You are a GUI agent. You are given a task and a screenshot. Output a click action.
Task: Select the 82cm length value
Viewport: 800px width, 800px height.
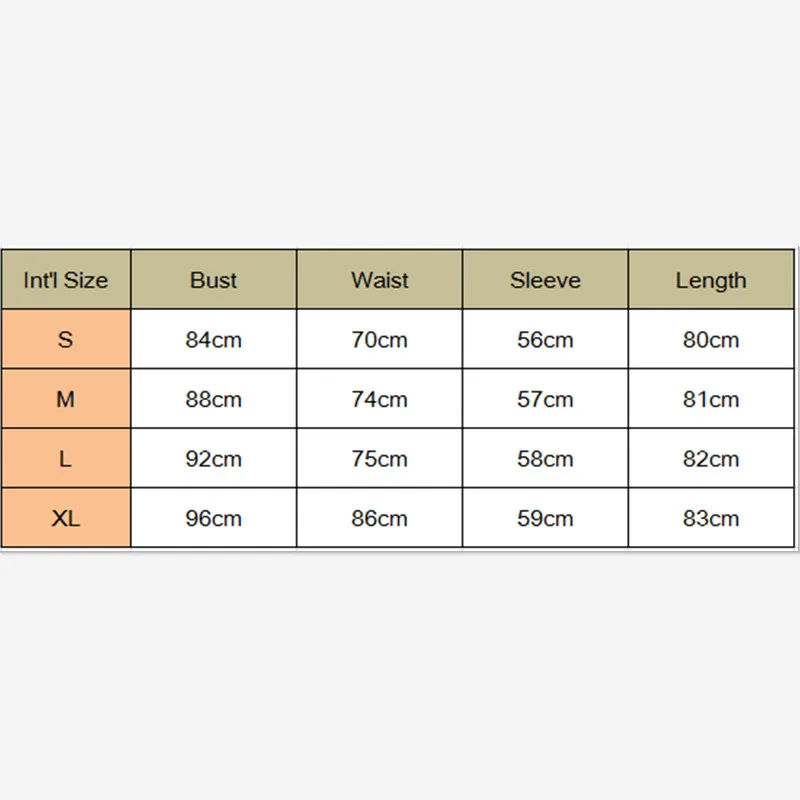(711, 459)
